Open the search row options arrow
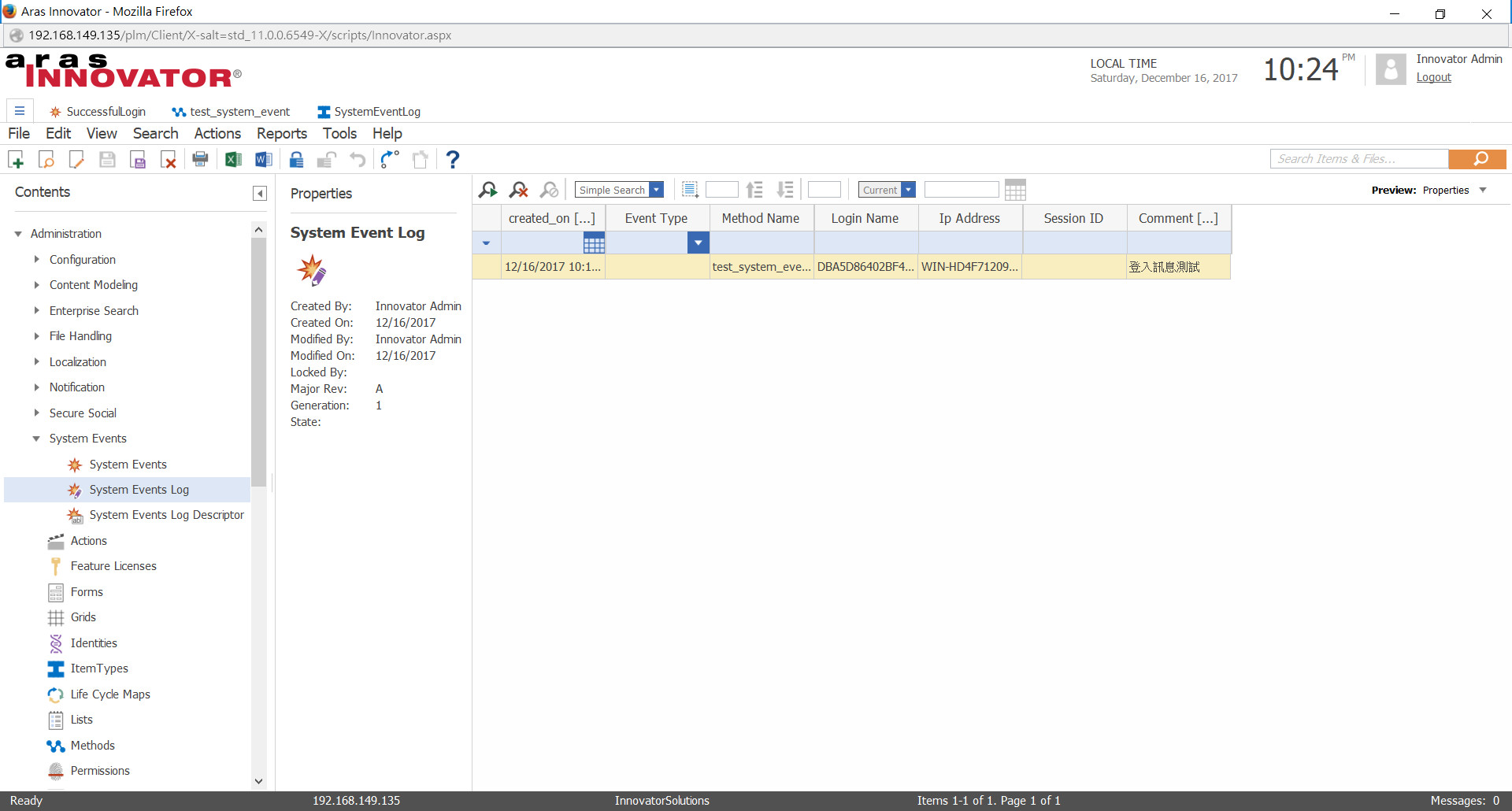The width and height of the screenshot is (1512, 811). click(x=486, y=243)
